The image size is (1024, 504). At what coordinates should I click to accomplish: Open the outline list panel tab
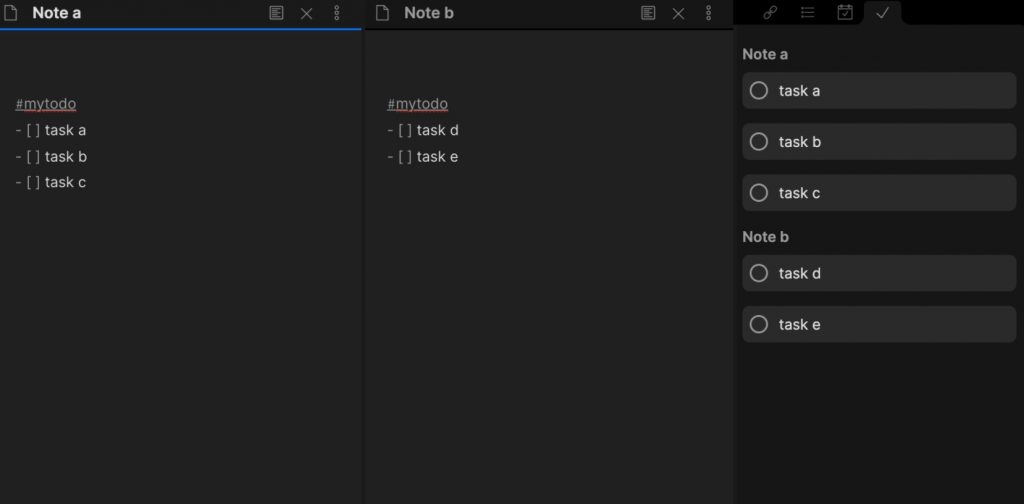click(807, 12)
